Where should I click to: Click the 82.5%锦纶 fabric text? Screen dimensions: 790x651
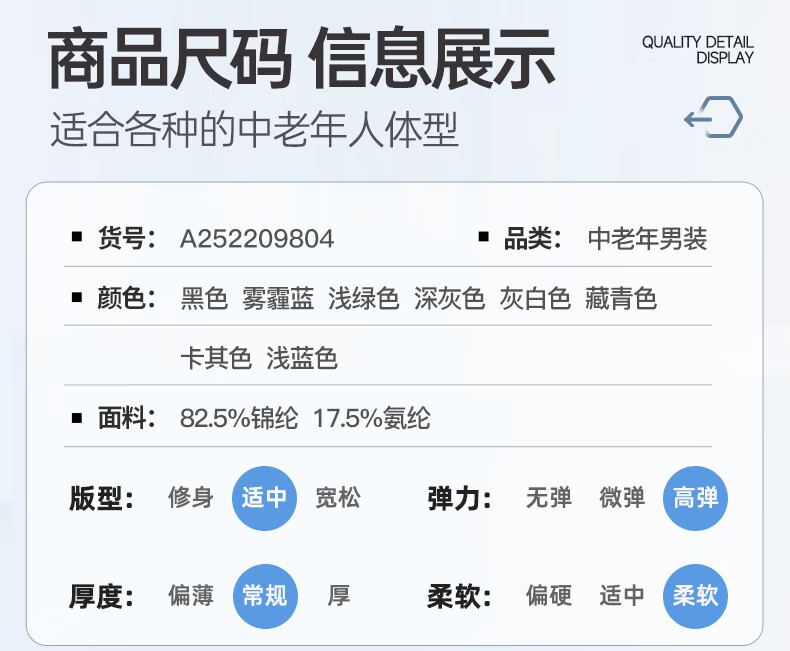click(x=239, y=418)
